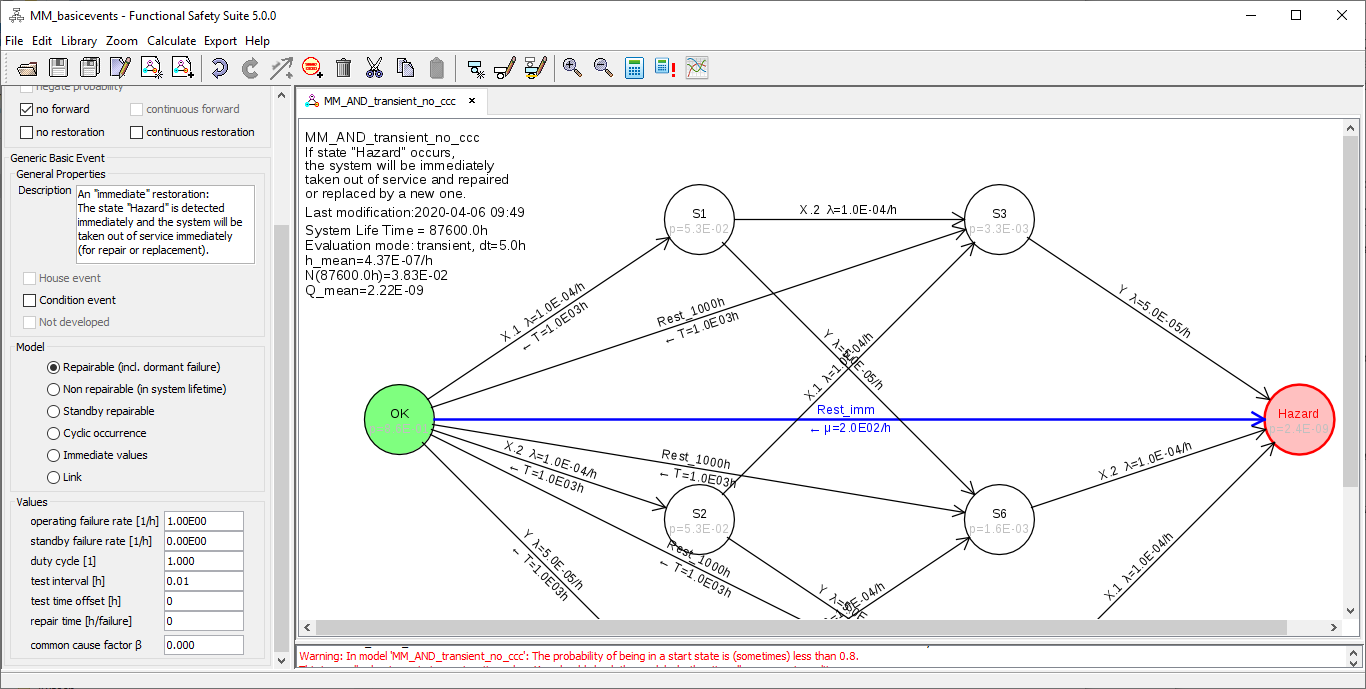Click the scissors cut icon
The height and width of the screenshot is (689, 1366).
click(374, 68)
